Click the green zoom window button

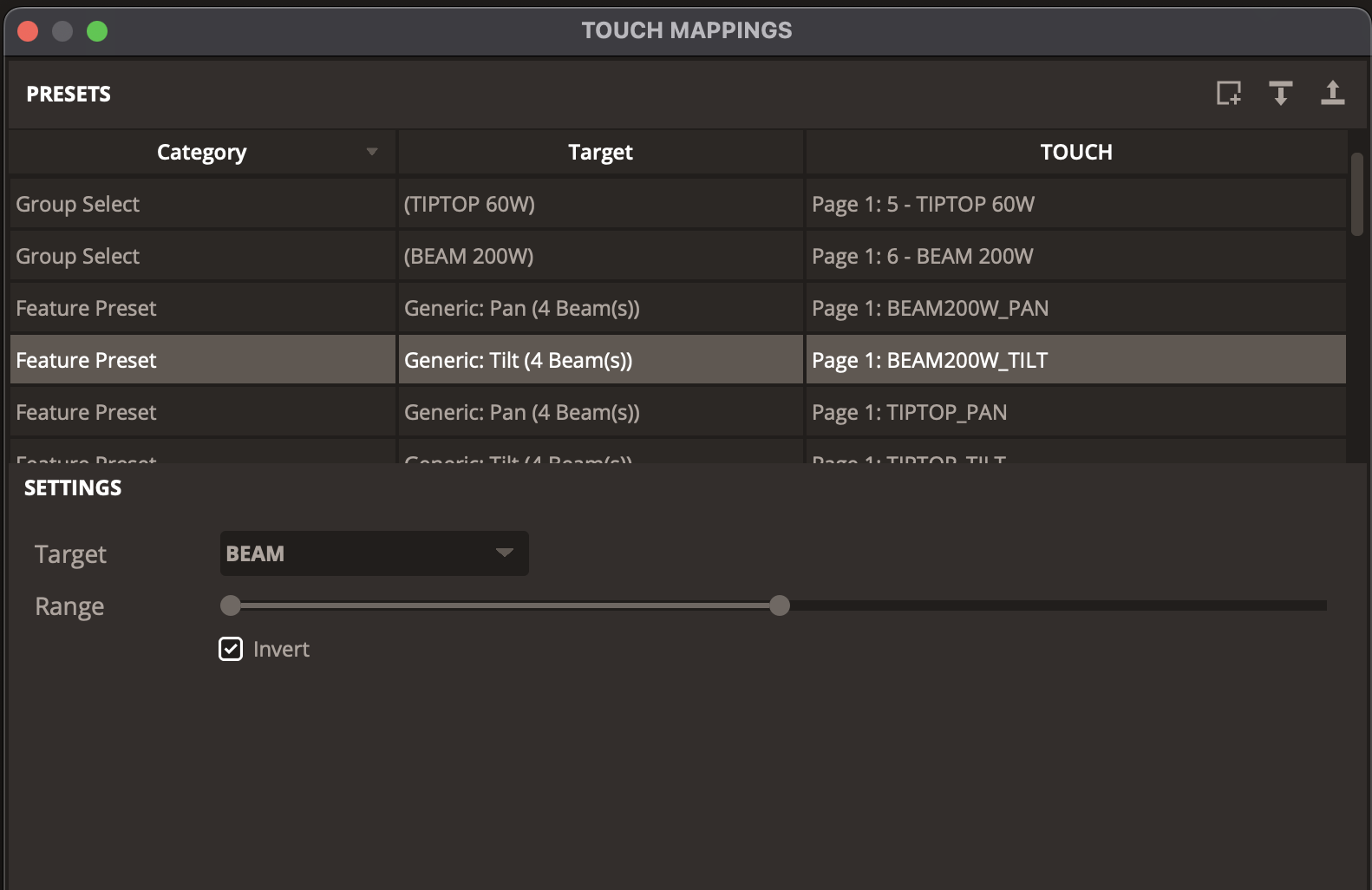tap(97, 31)
